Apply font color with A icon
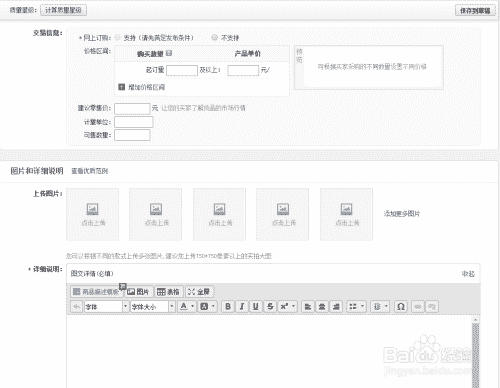 tap(184, 306)
